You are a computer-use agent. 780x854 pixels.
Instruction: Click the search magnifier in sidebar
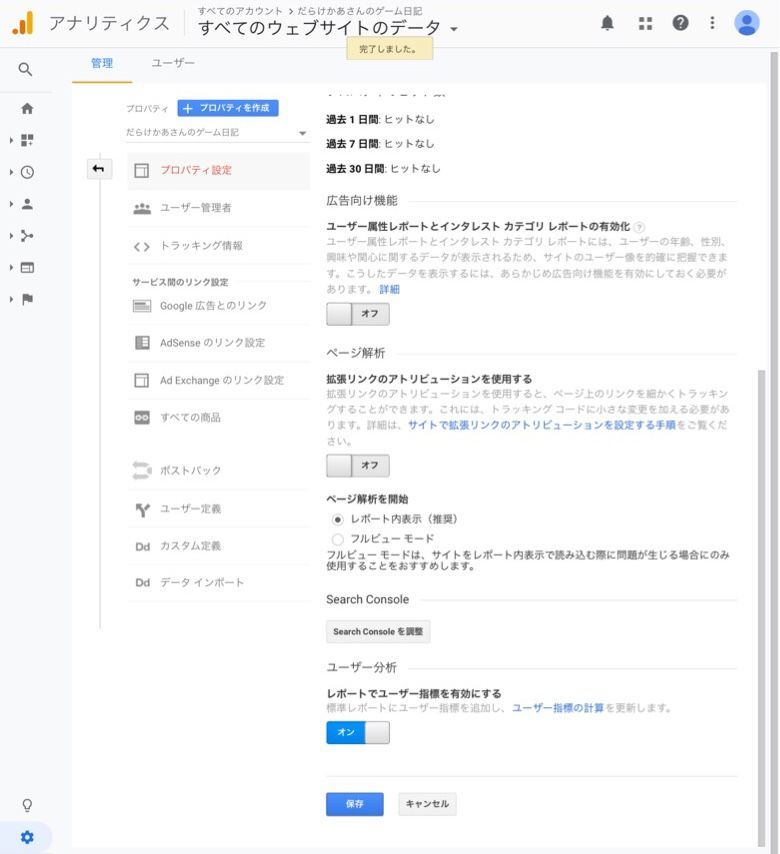25,69
